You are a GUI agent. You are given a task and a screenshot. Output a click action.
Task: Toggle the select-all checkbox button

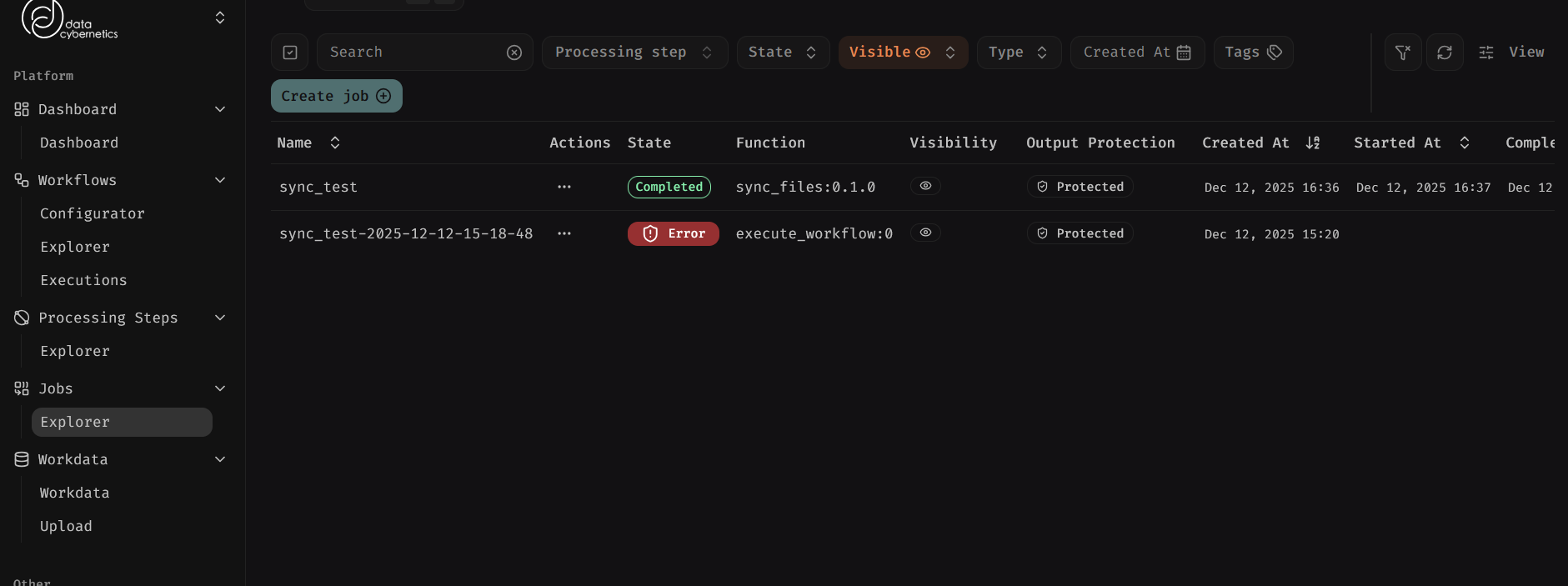[x=290, y=53]
